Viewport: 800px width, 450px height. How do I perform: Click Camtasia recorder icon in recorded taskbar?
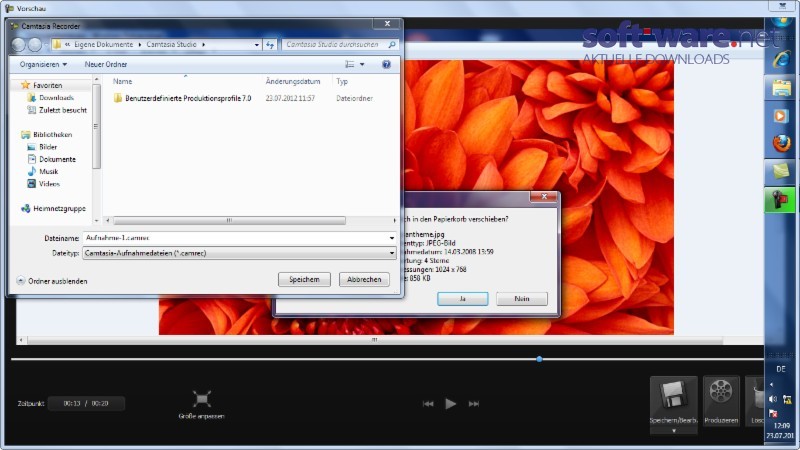(781, 199)
